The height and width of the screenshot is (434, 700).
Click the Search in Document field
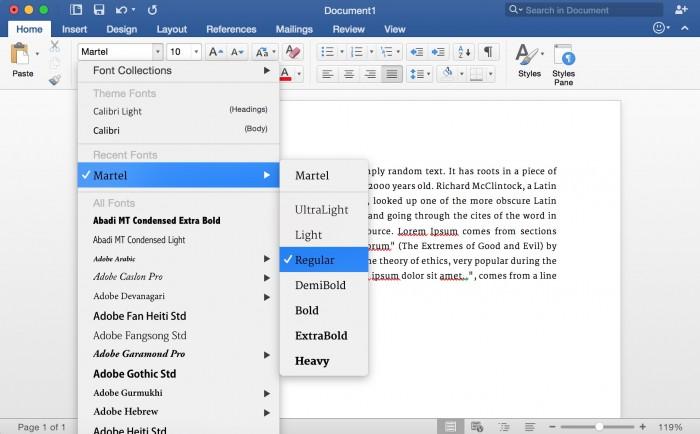[x=584, y=10]
